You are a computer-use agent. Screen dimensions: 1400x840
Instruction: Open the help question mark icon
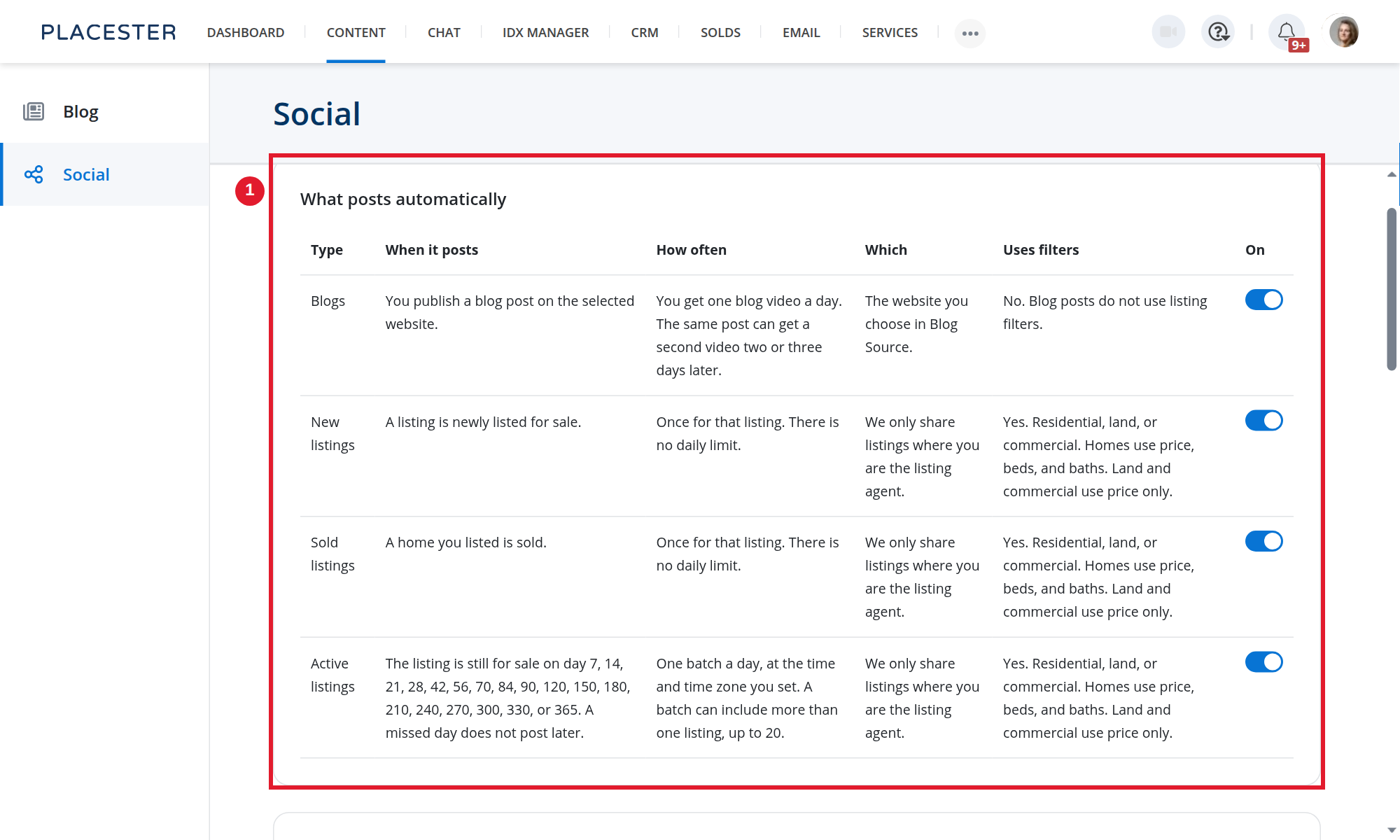1219,32
